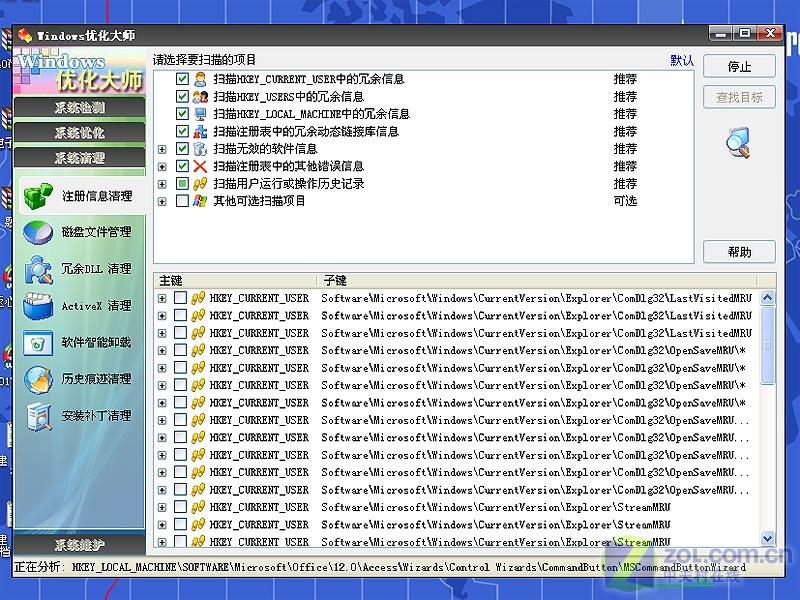
Task: Select 冗余DLL 清理 sidebar icon
Action: pyautogui.click(x=38, y=269)
